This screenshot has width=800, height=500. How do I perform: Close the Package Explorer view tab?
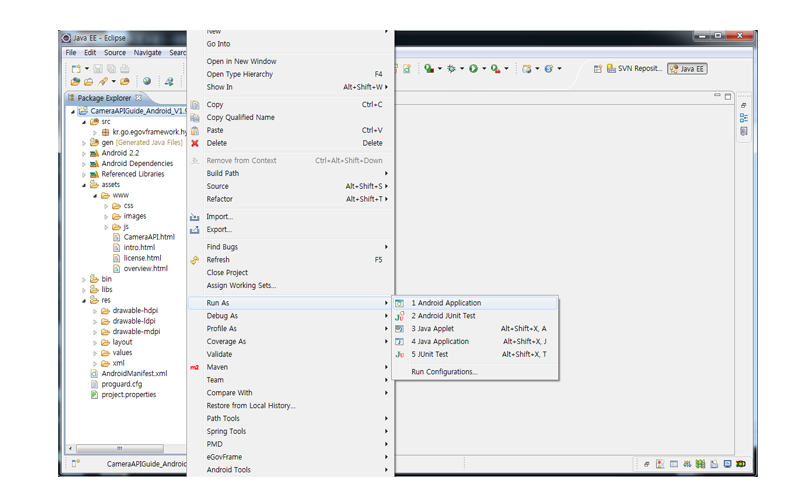(139, 98)
